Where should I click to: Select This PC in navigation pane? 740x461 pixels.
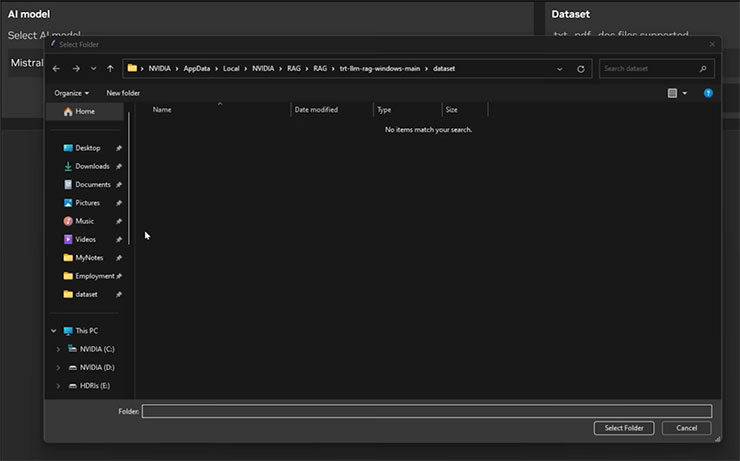[87, 331]
